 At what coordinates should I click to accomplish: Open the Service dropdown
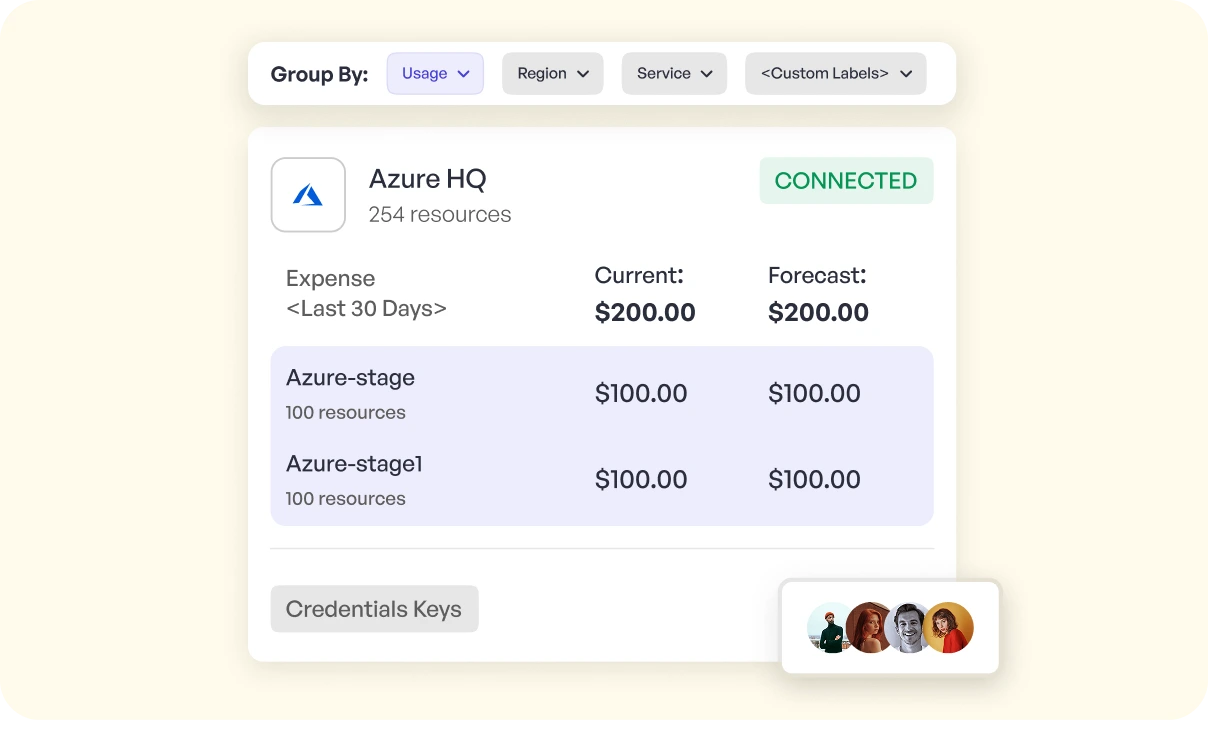(x=674, y=73)
